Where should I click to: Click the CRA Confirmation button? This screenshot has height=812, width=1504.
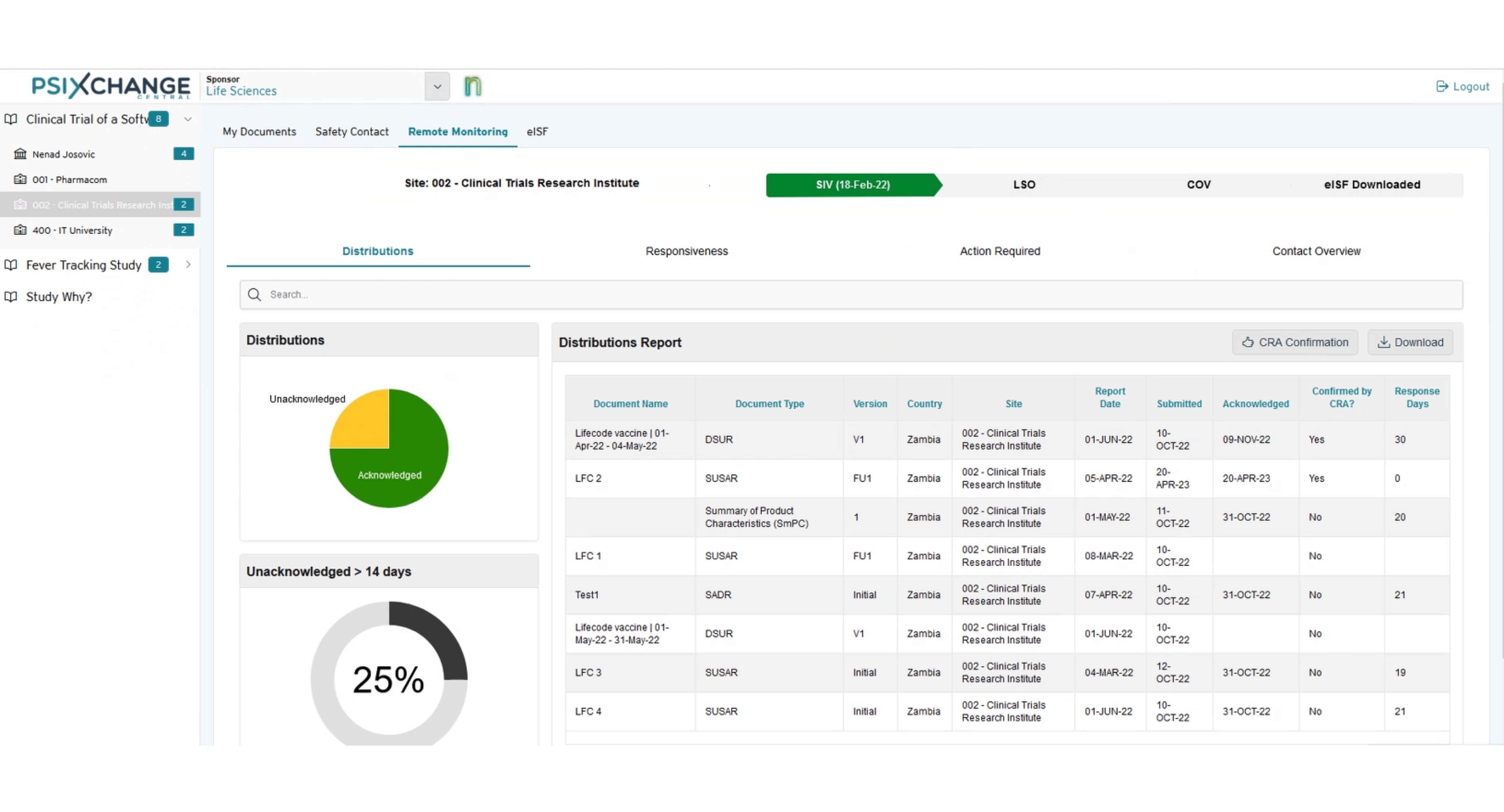(x=1295, y=343)
